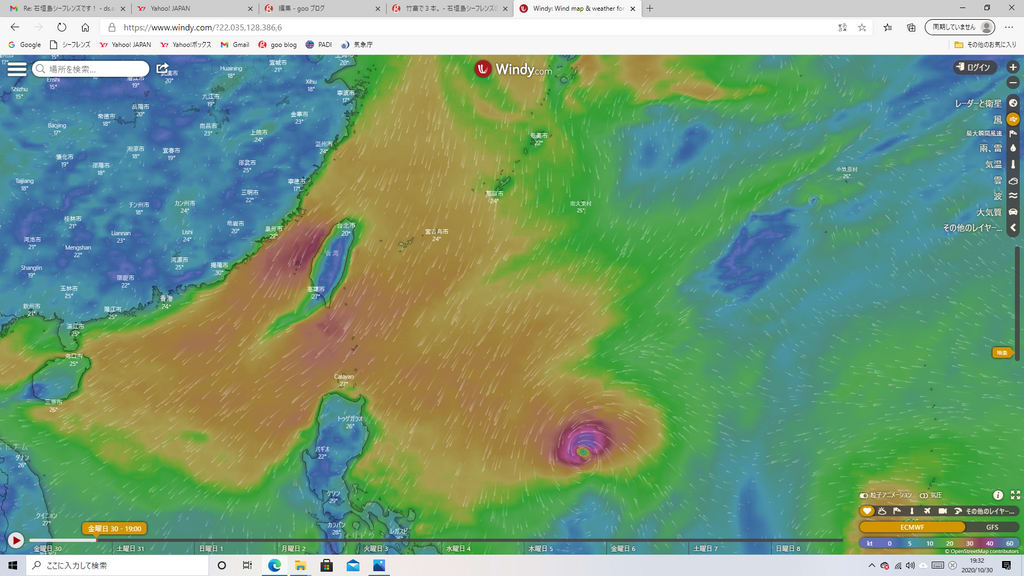
Task: Choose the radar and satellite (レーダーと衛星) layer
Action: click(1013, 103)
